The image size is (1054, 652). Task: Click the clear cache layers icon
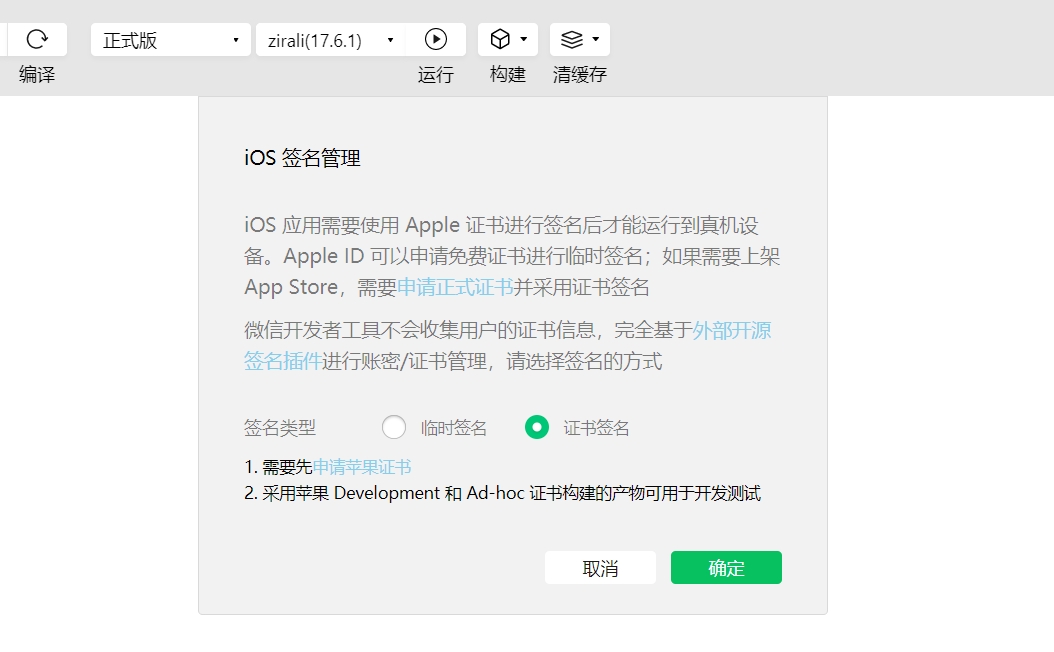(572, 40)
